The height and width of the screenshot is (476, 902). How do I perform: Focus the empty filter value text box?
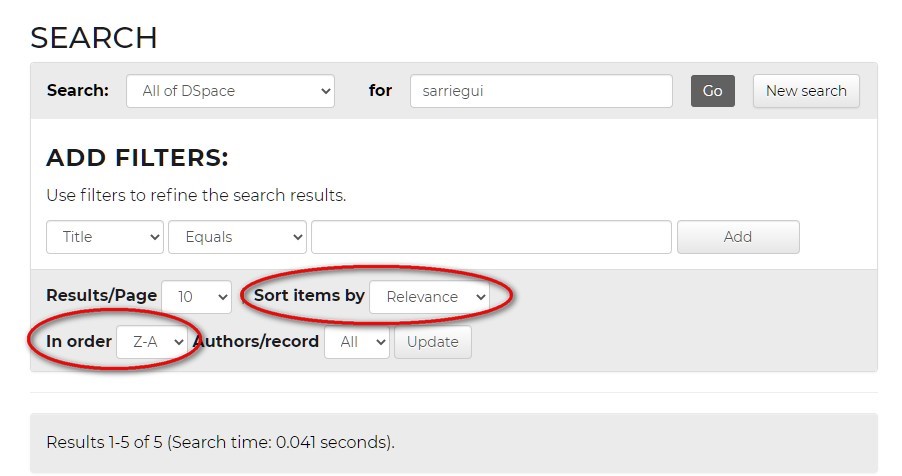coord(491,237)
